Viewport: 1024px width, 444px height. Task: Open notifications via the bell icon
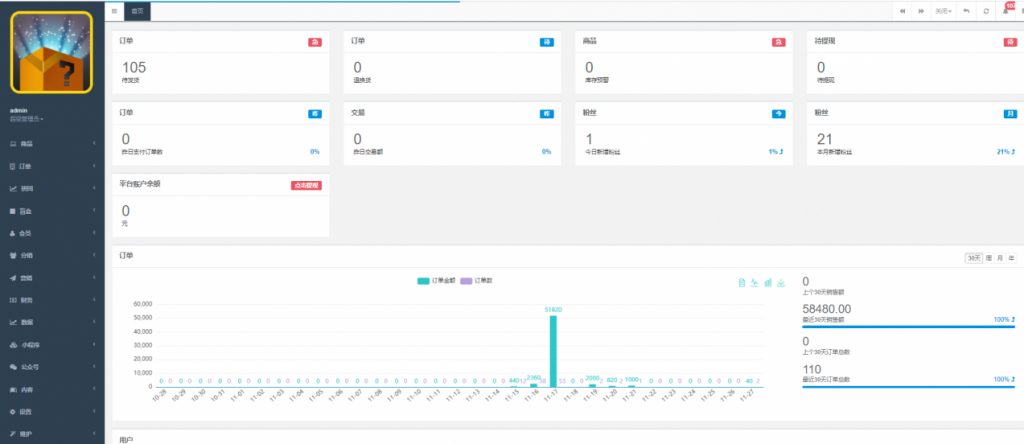tap(1006, 11)
